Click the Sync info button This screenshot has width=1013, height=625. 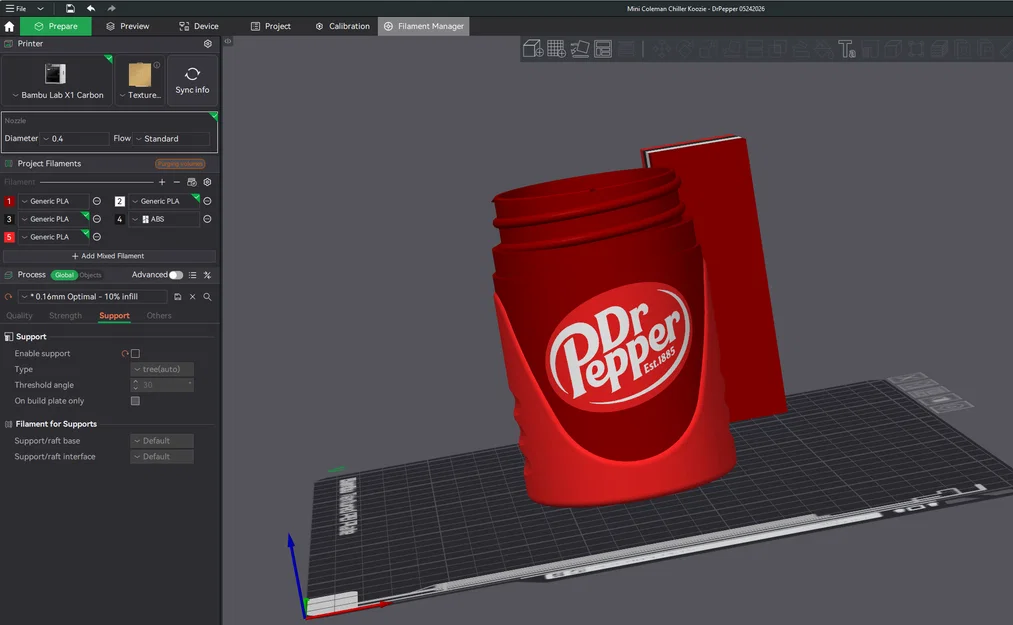pos(193,81)
